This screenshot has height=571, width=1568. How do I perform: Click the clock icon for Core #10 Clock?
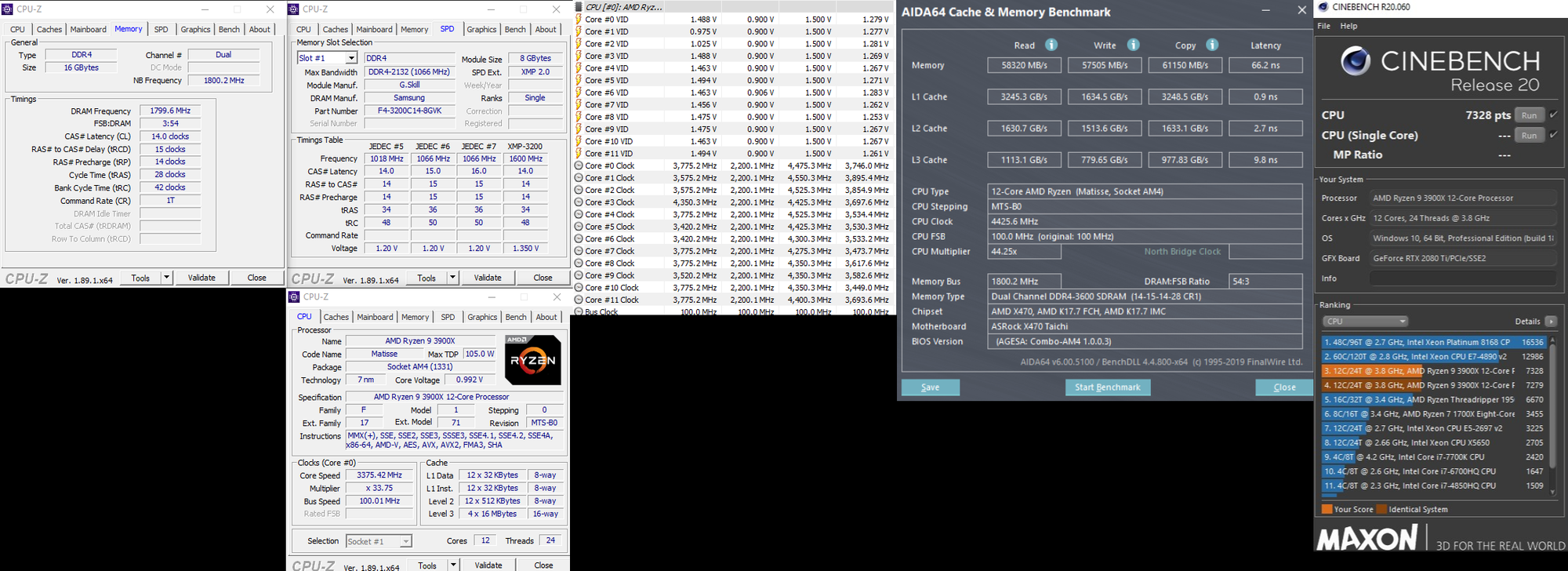pyautogui.click(x=579, y=288)
